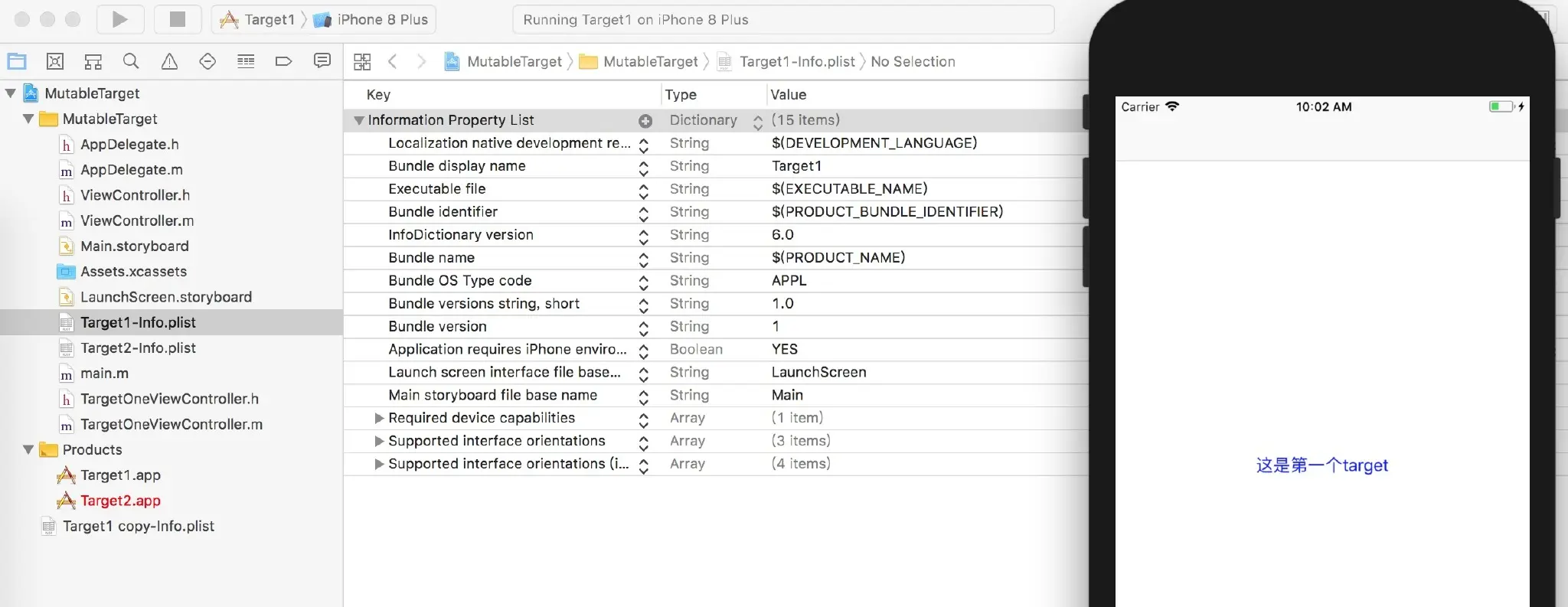Click the Key column header
The image size is (1568, 607).
point(379,95)
